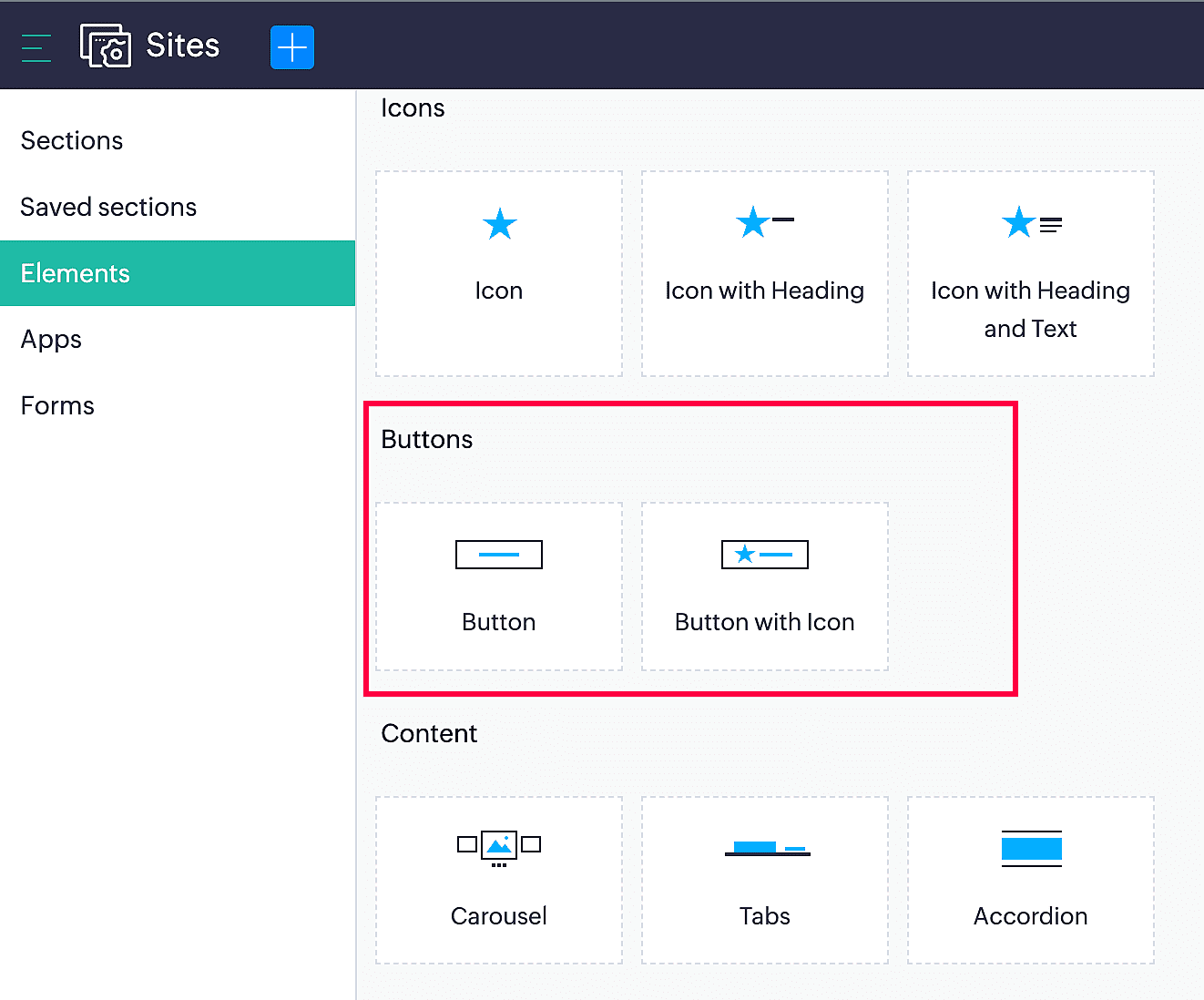Screen dimensions: 1204x1000
Task: Go to the Apps sidebar tab
Action: [x=51, y=340]
